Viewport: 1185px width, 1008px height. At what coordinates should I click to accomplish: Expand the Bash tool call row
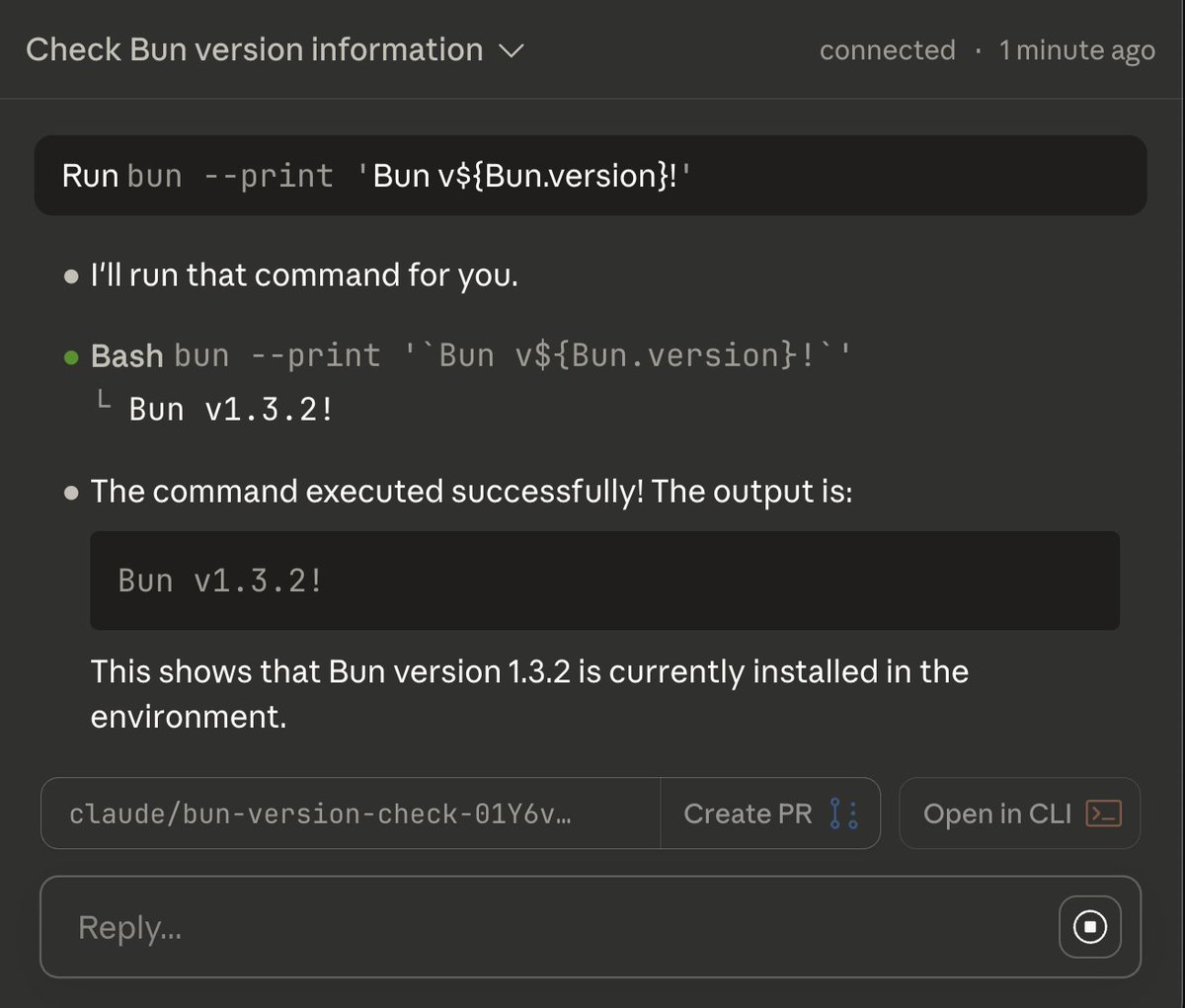[470, 355]
